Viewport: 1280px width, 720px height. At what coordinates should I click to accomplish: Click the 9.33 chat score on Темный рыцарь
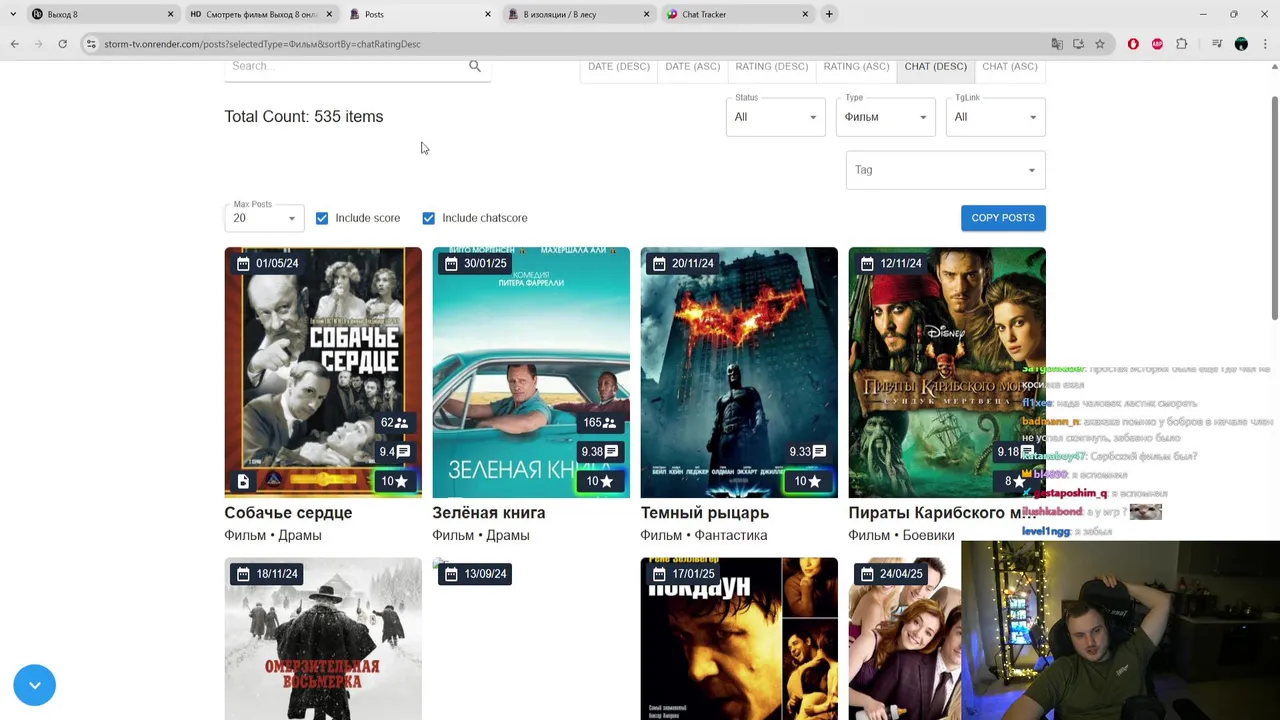[x=807, y=451]
